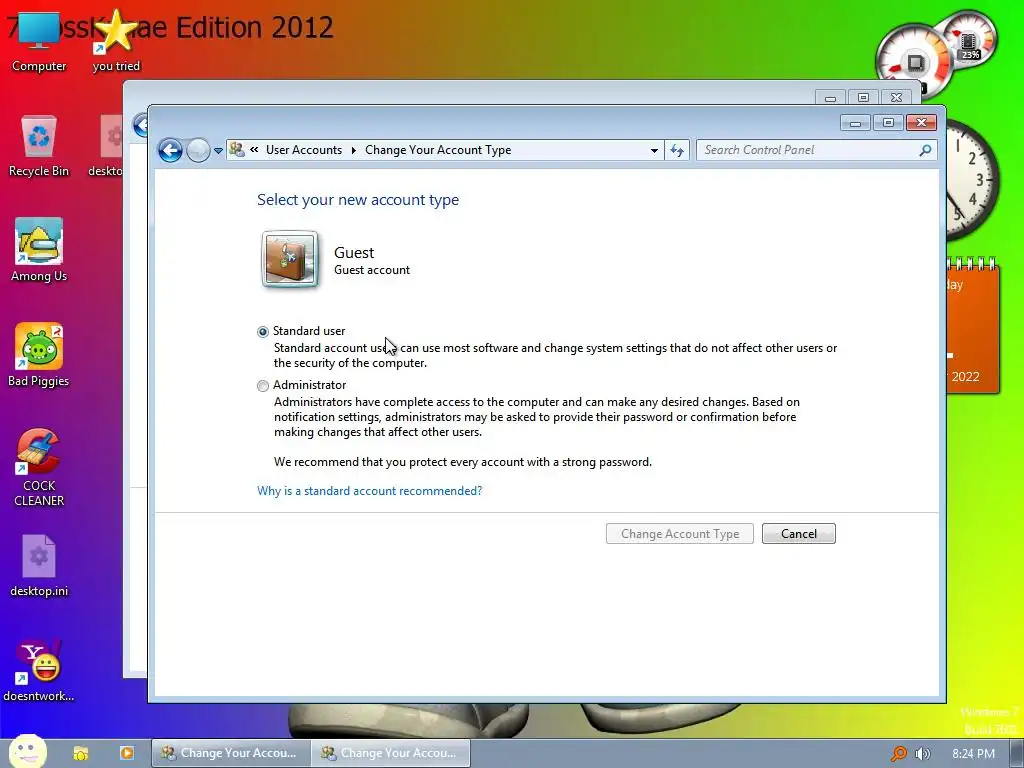Close the background window behind the dialog
The height and width of the screenshot is (768, 1024).
click(x=897, y=97)
